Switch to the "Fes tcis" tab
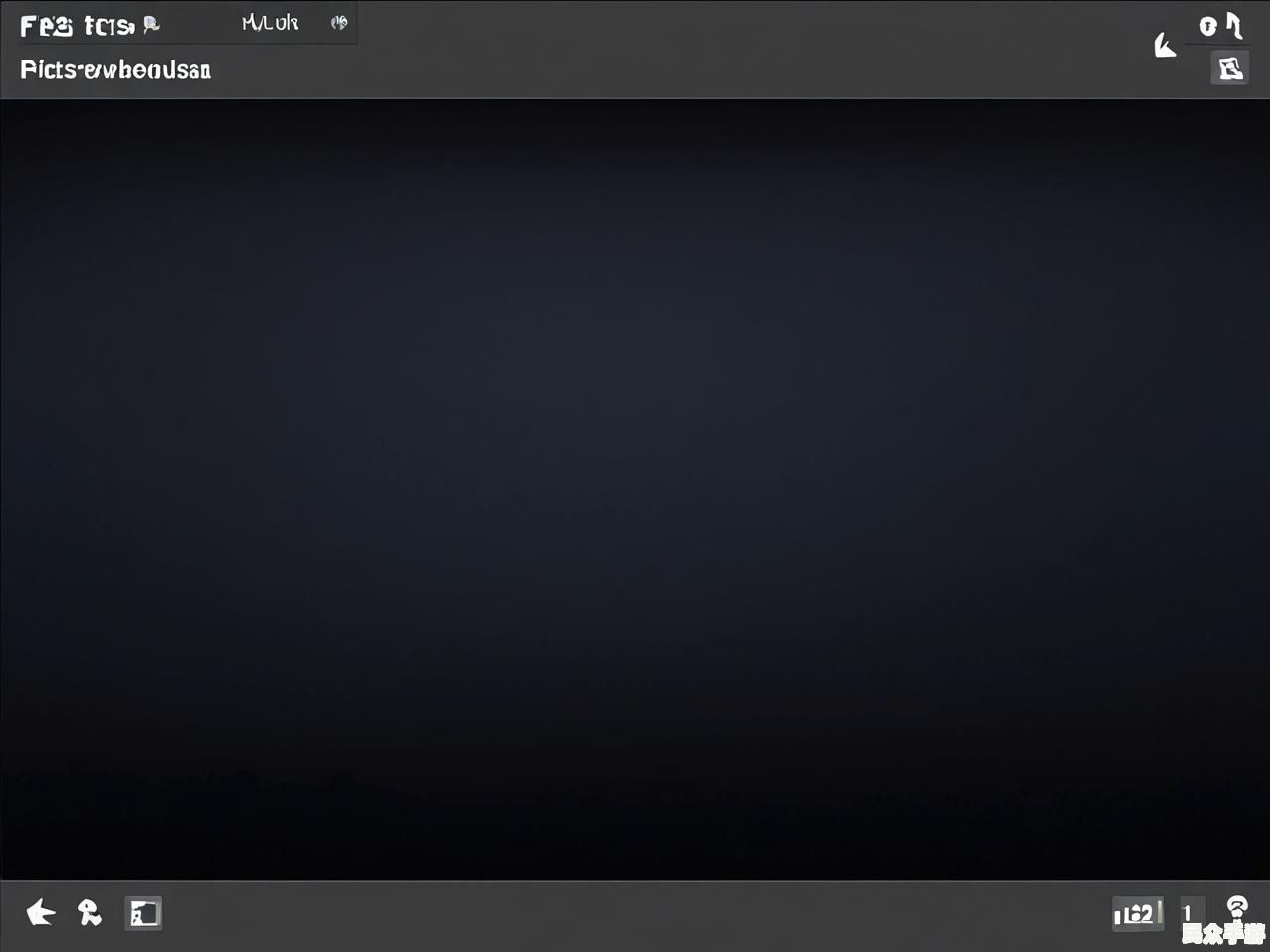Screen dimensions: 1270x952 (75, 26)
